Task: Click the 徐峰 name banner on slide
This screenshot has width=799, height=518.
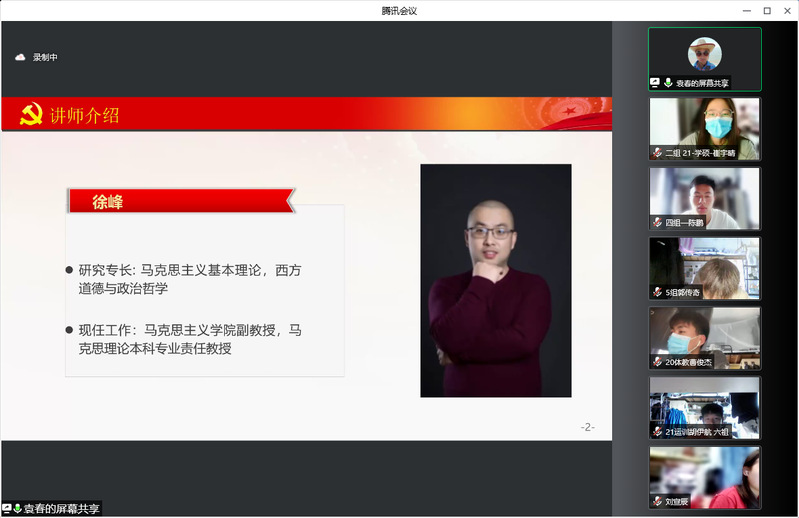Action: pyautogui.click(x=180, y=201)
